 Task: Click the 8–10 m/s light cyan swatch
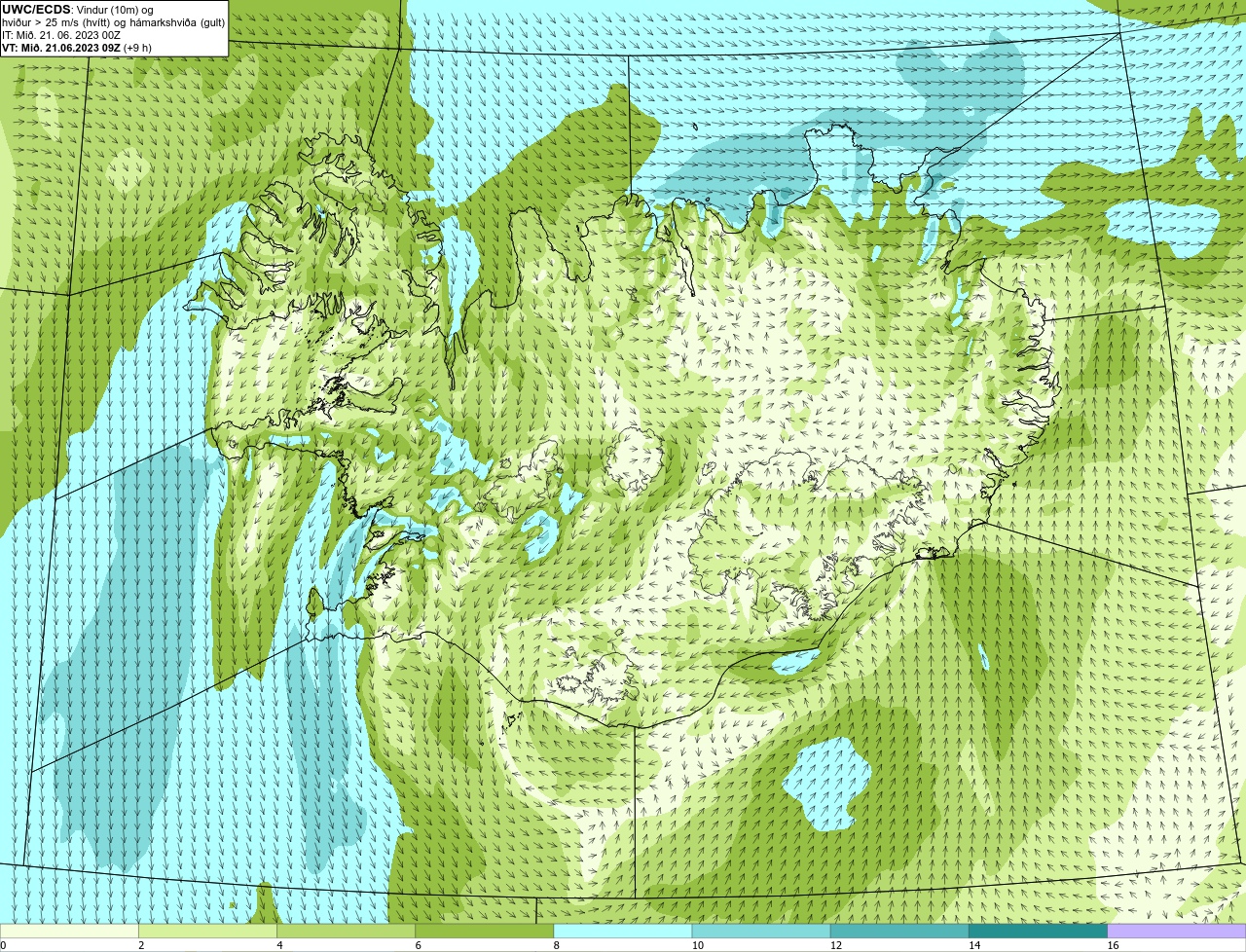(623, 931)
